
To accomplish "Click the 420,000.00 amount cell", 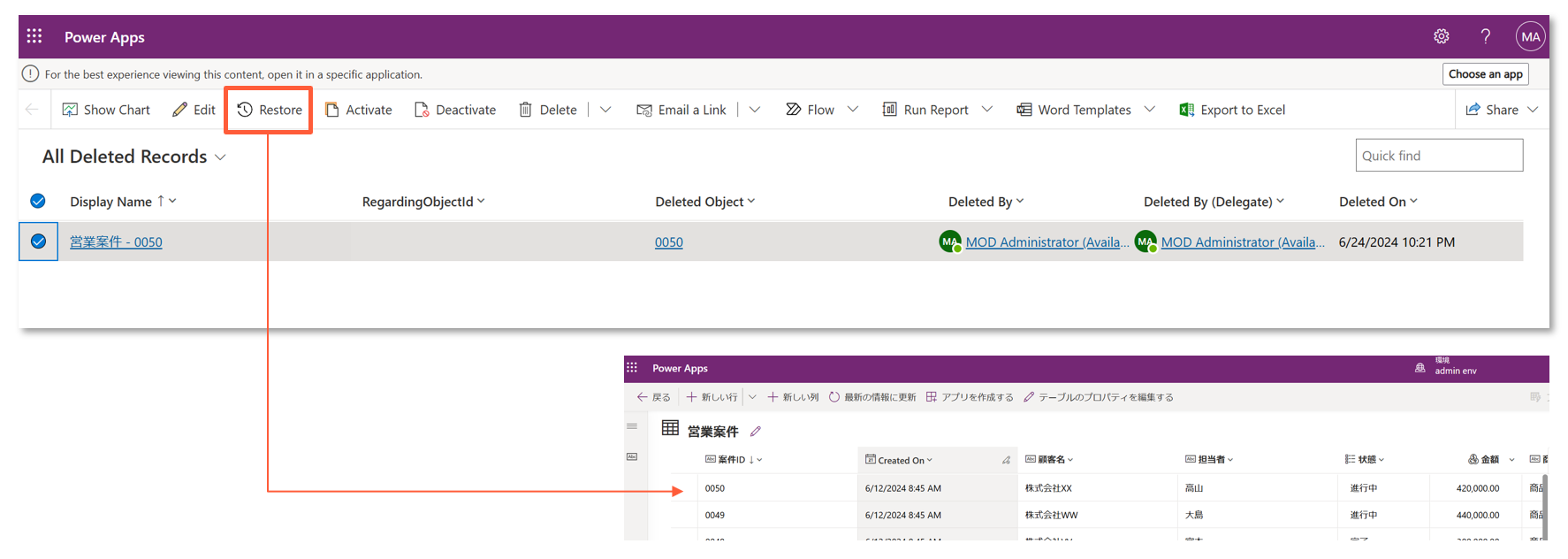I will (x=1478, y=488).
